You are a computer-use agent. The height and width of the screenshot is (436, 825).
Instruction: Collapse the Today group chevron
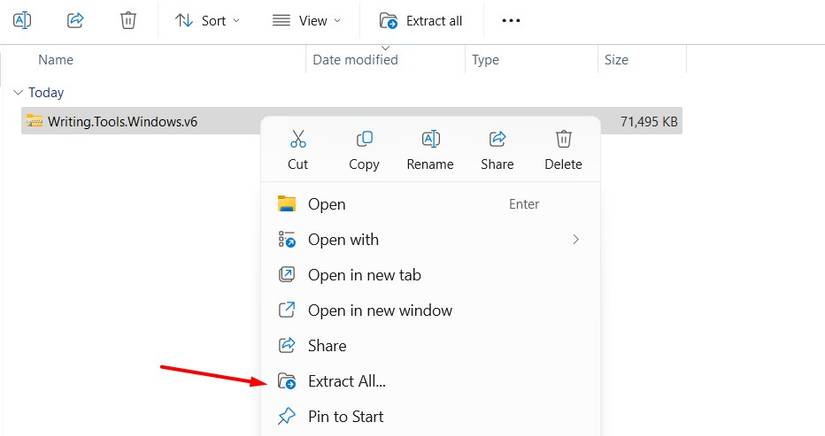tap(18, 93)
